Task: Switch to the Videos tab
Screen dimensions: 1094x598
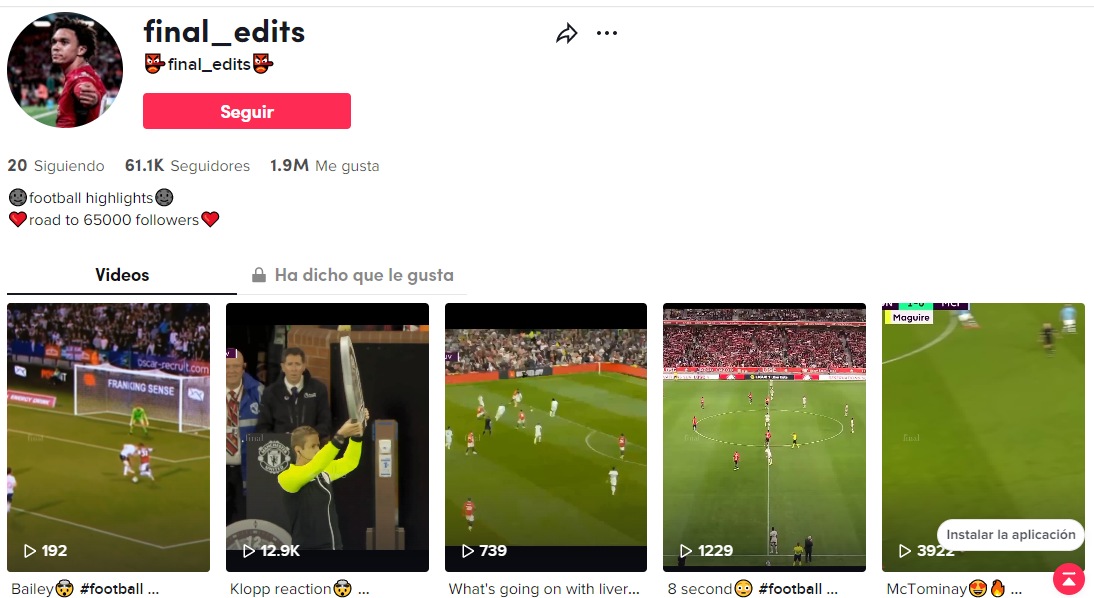Action: [122, 275]
